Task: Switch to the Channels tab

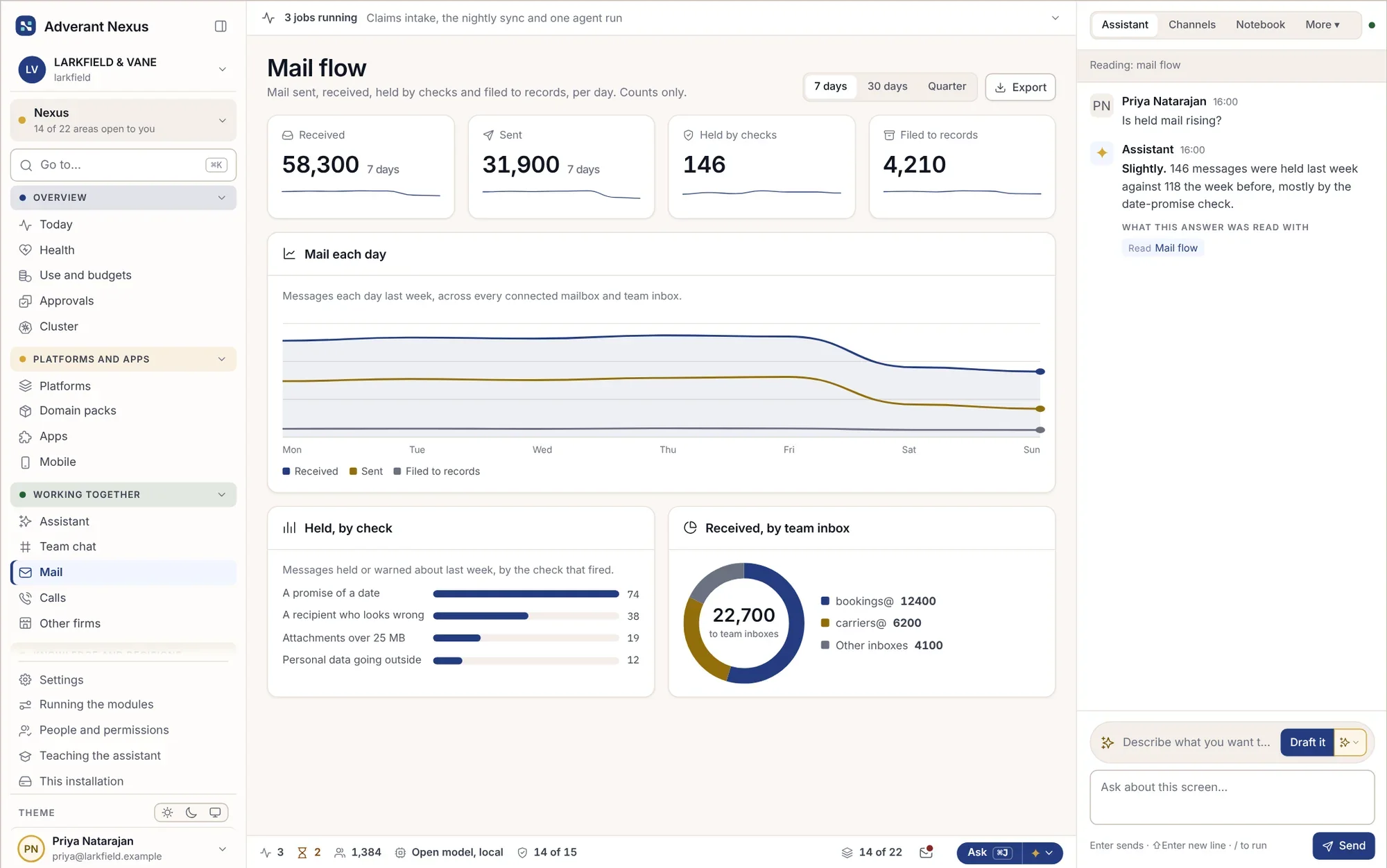Action: [1191, 25]
